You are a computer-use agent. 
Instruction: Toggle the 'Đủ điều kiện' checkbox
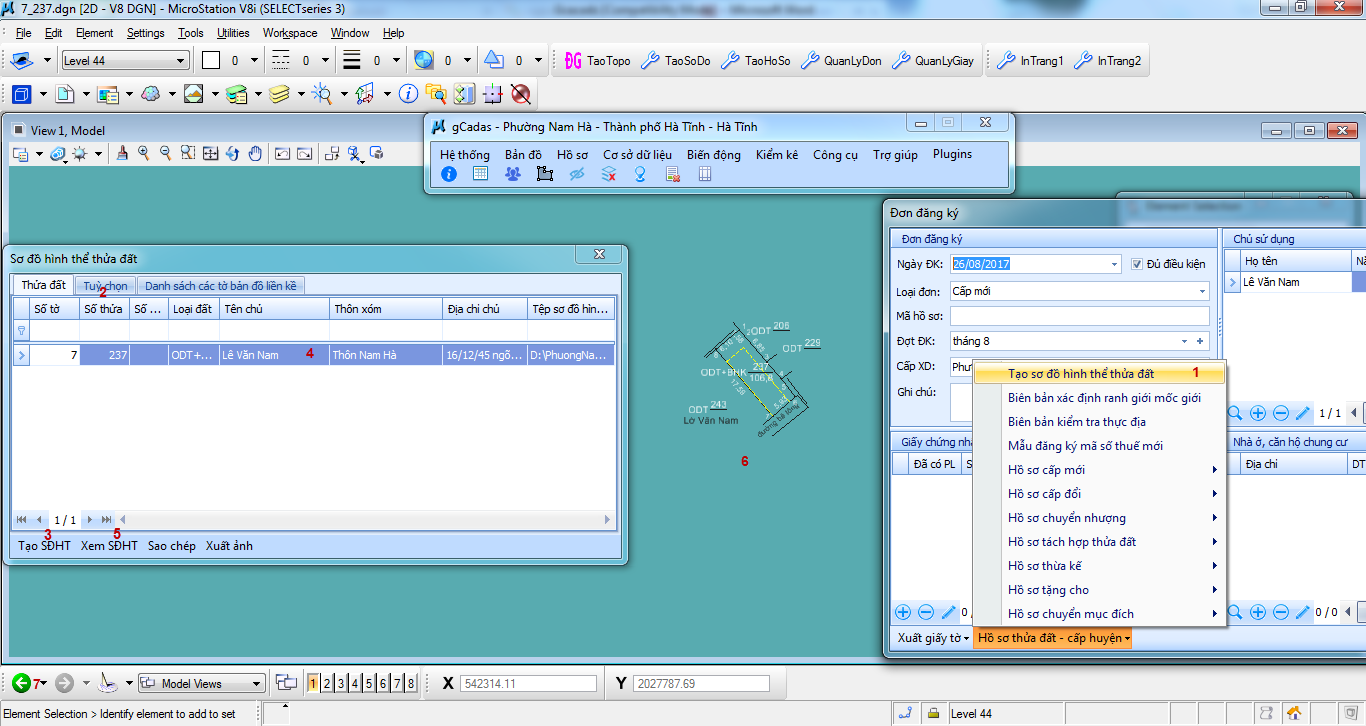click(1137, 264)
